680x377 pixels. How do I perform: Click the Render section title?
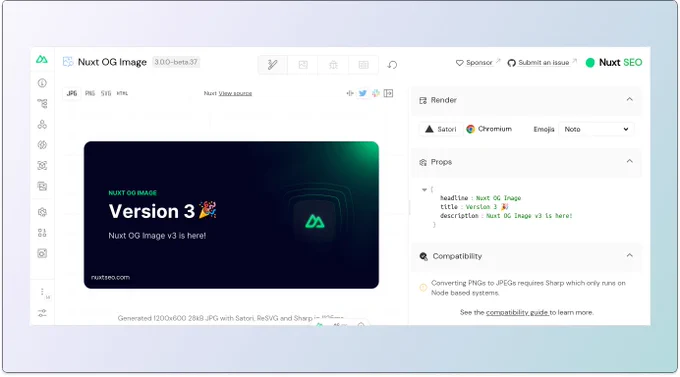click(443, 100)
